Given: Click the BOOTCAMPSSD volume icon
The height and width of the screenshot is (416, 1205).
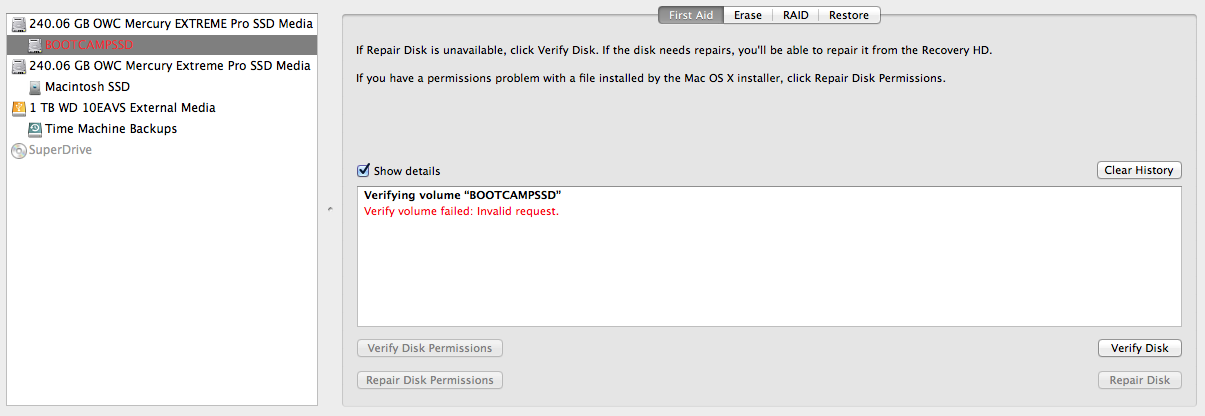Looking at the screenshot, I should [x=35, y=45].
